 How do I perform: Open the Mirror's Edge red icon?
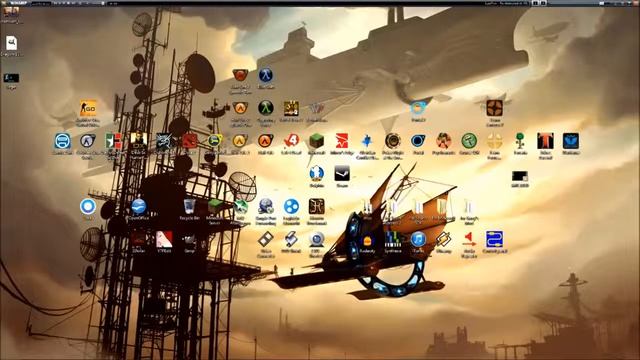(x=342, y=141)
